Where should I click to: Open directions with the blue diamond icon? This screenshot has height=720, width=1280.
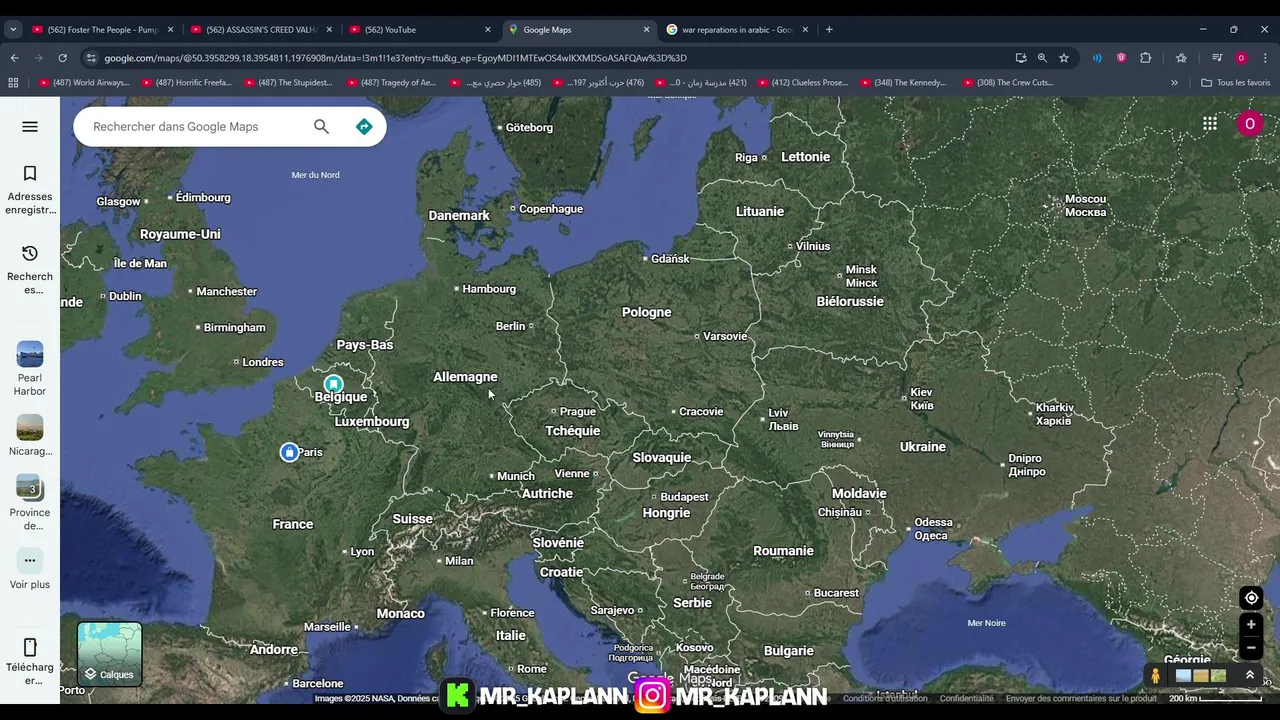click(x=364, y=126)
